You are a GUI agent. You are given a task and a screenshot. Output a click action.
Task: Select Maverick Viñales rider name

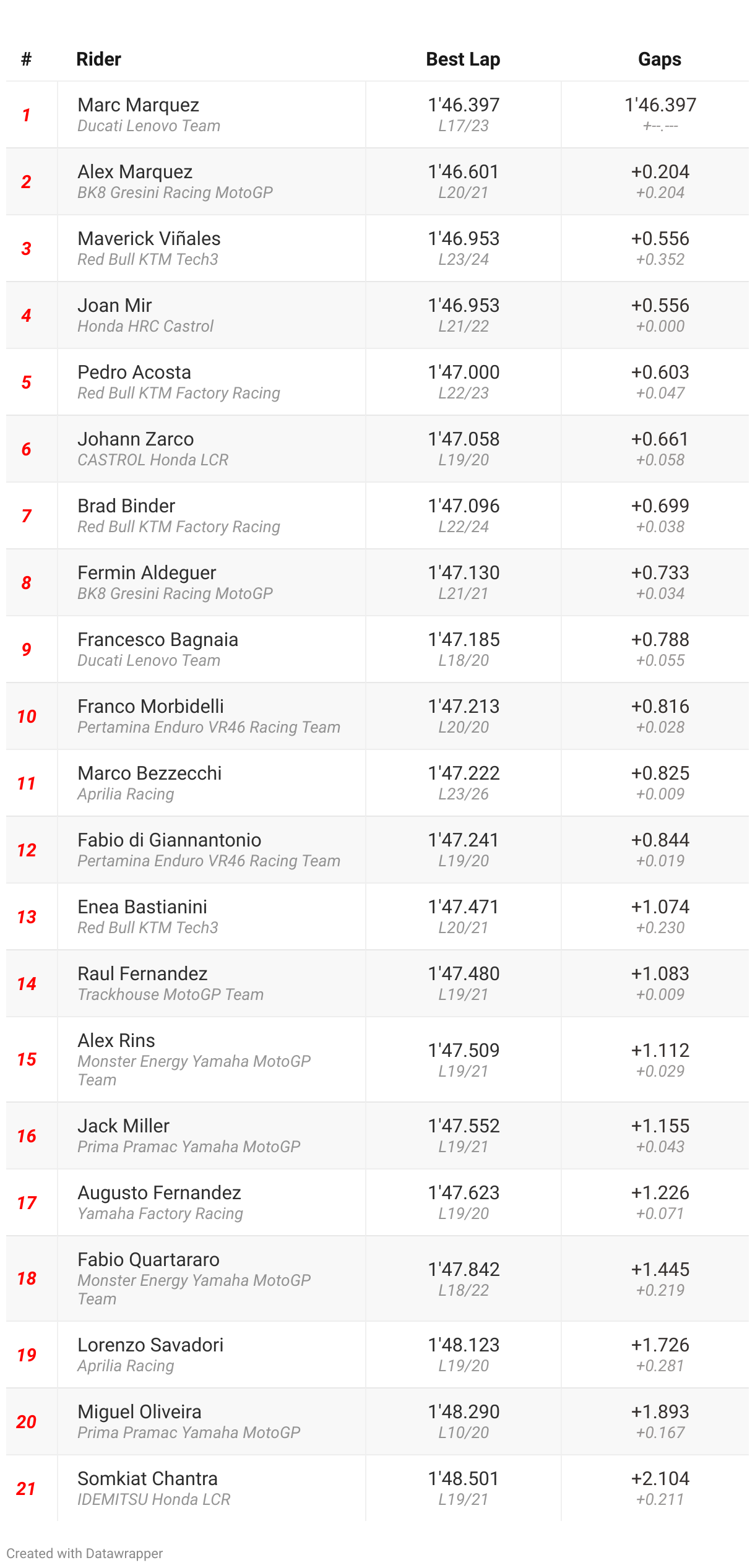click(149, 239)
